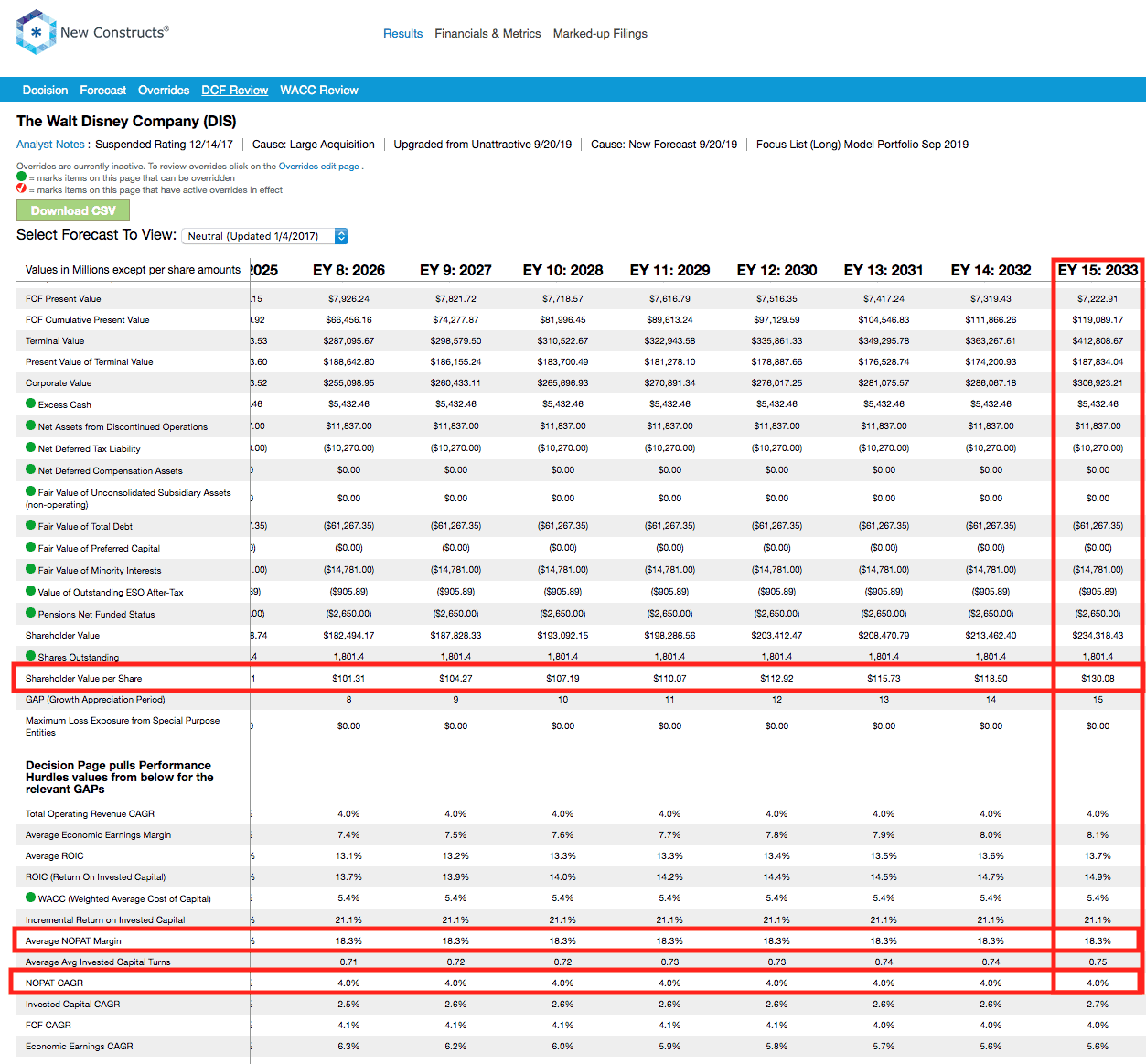This screenshot has width=1146, height=1064.
Task: Click the EY 15: 2033 column header
Action: 1098,270
